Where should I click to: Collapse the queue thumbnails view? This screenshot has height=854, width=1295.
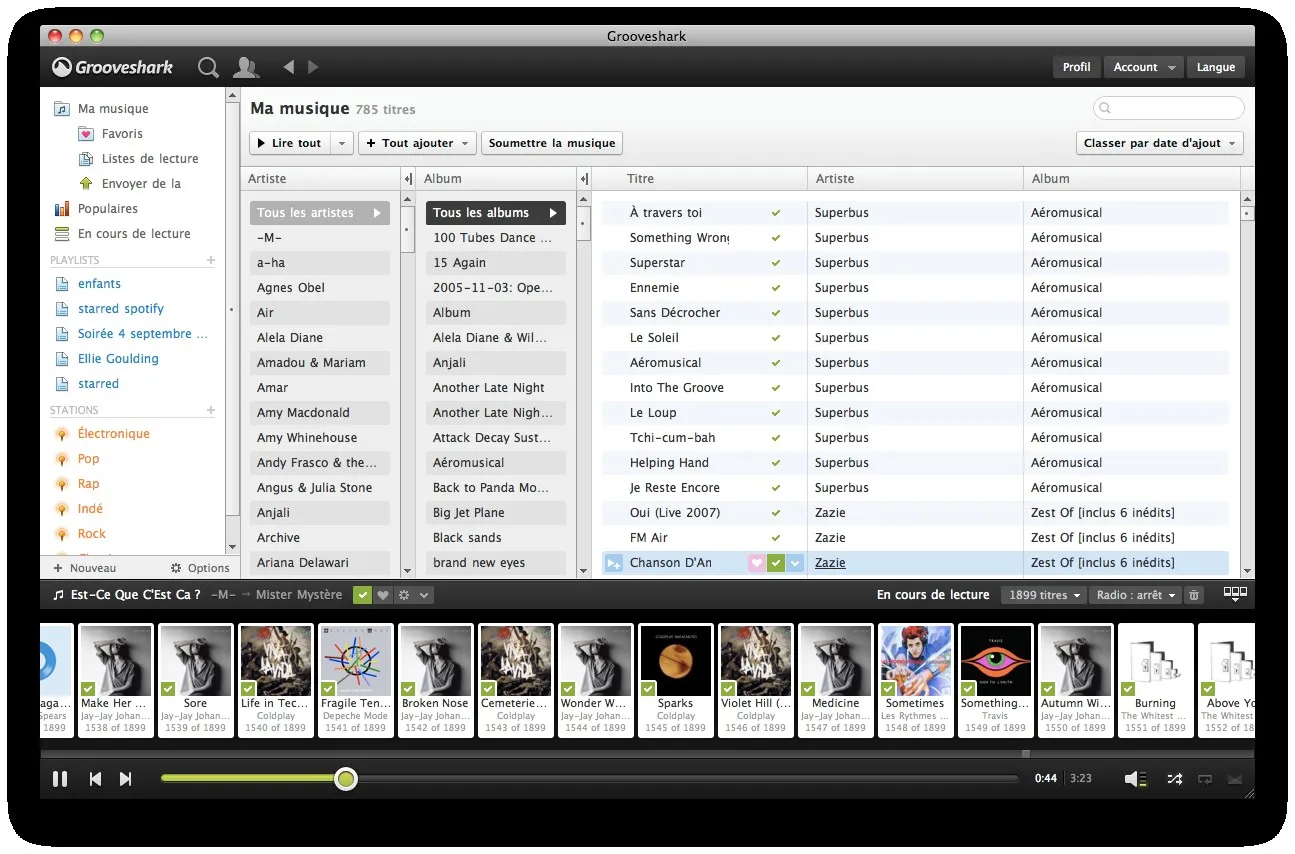click(1235, 594)
